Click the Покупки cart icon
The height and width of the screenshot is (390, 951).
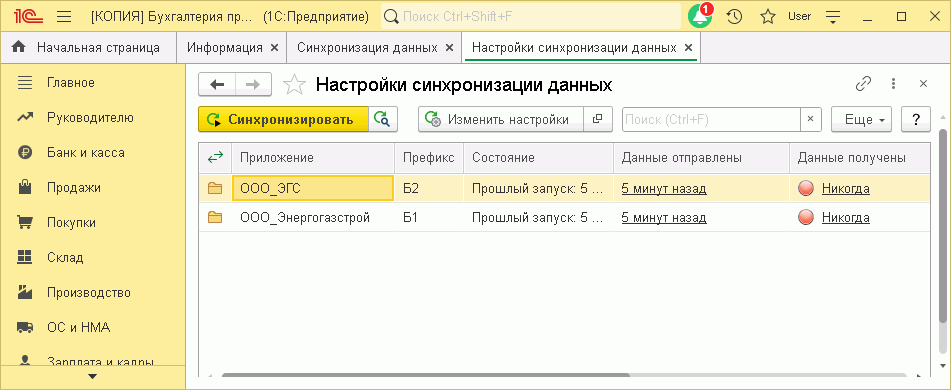[x=24, y=223]
